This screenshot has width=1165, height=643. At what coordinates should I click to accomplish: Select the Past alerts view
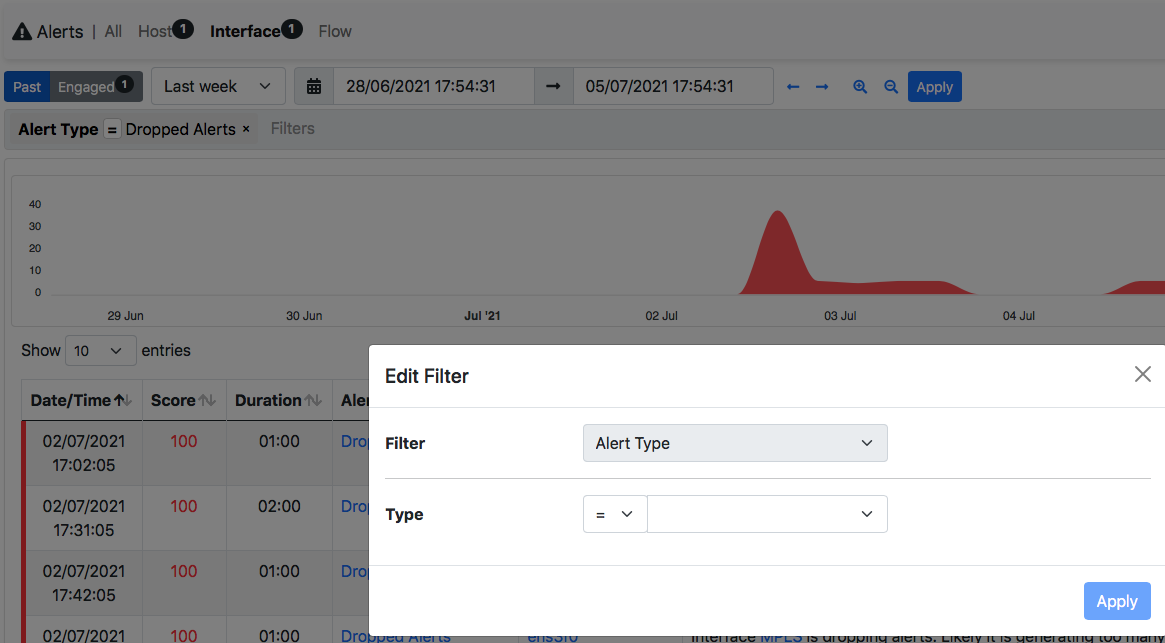(26, 86)
